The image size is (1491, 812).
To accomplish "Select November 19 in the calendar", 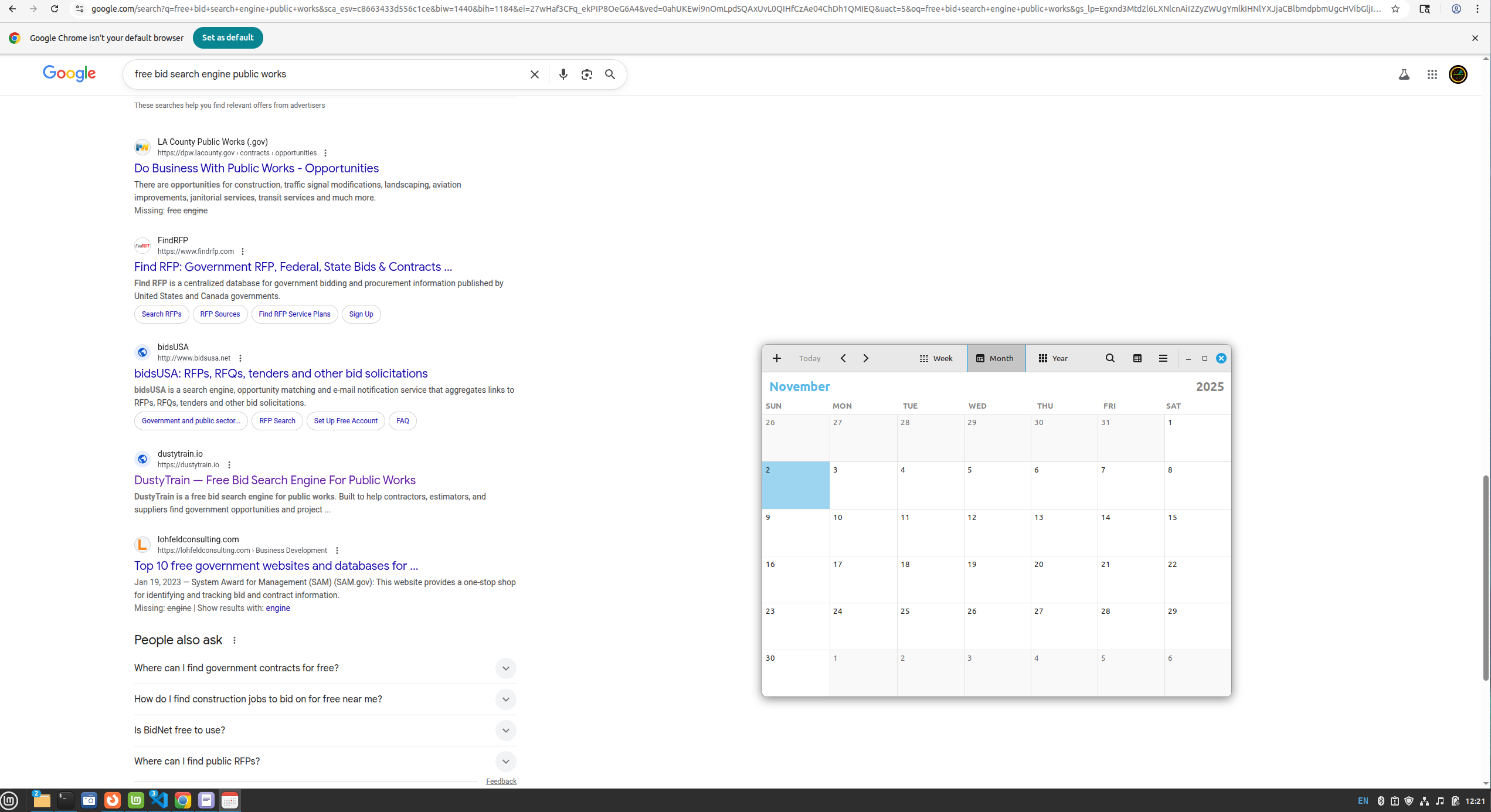I will pyautogui.click(x=996, y=579).
